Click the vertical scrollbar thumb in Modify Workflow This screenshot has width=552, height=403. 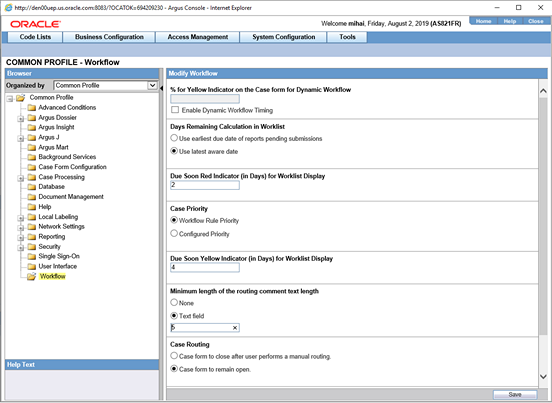543,216
